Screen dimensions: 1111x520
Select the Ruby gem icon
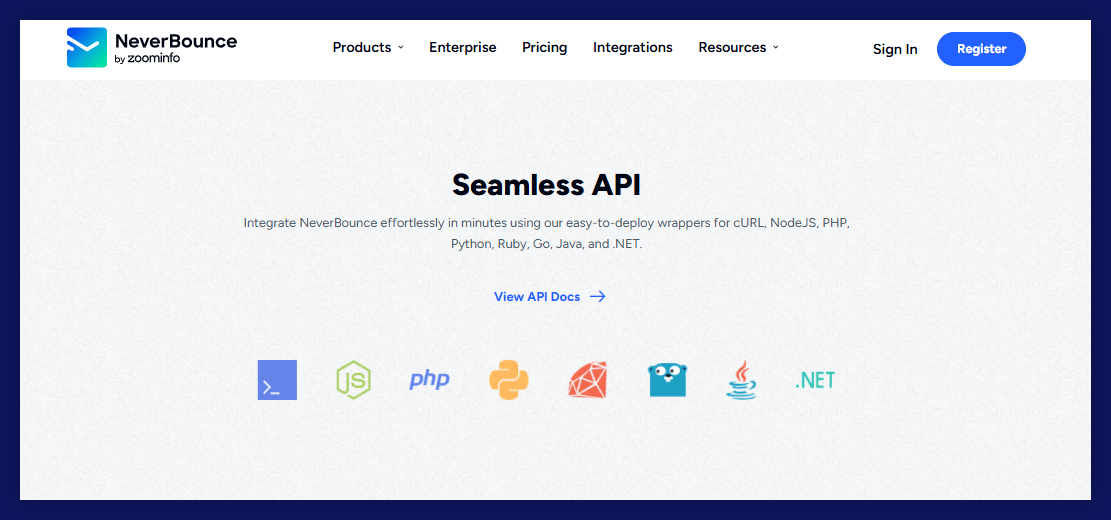[587, 380]
